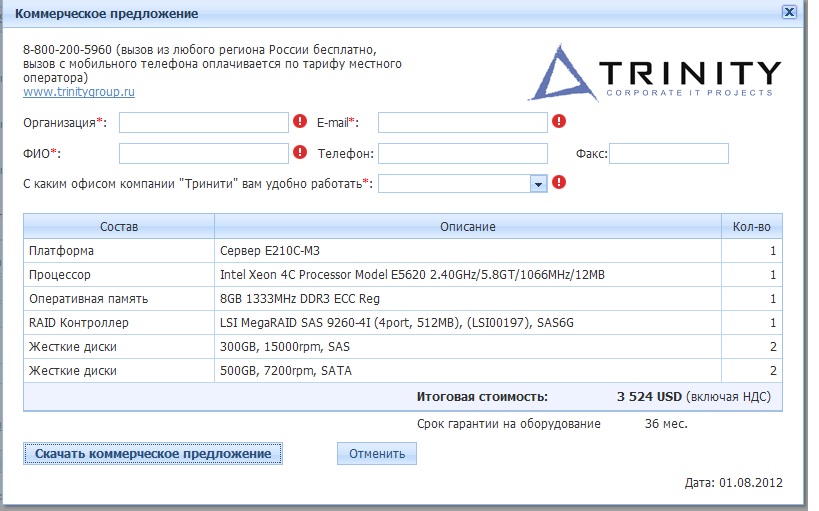
Task: Open the Trinity office selection dropdown
Action: [537, 184]
